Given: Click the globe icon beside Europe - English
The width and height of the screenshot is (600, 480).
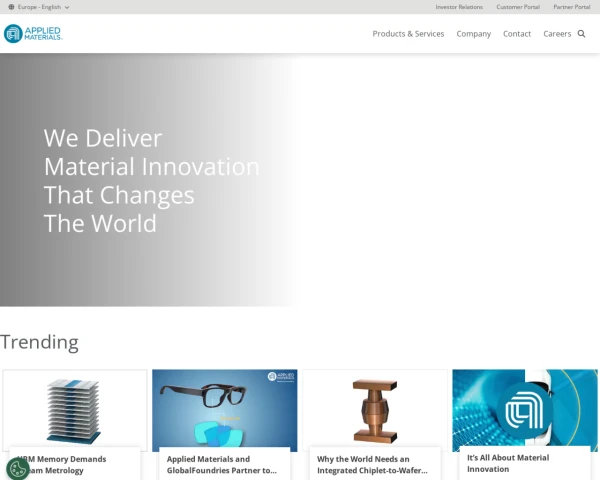Looking at the screenshot, I should click(11, 7).
